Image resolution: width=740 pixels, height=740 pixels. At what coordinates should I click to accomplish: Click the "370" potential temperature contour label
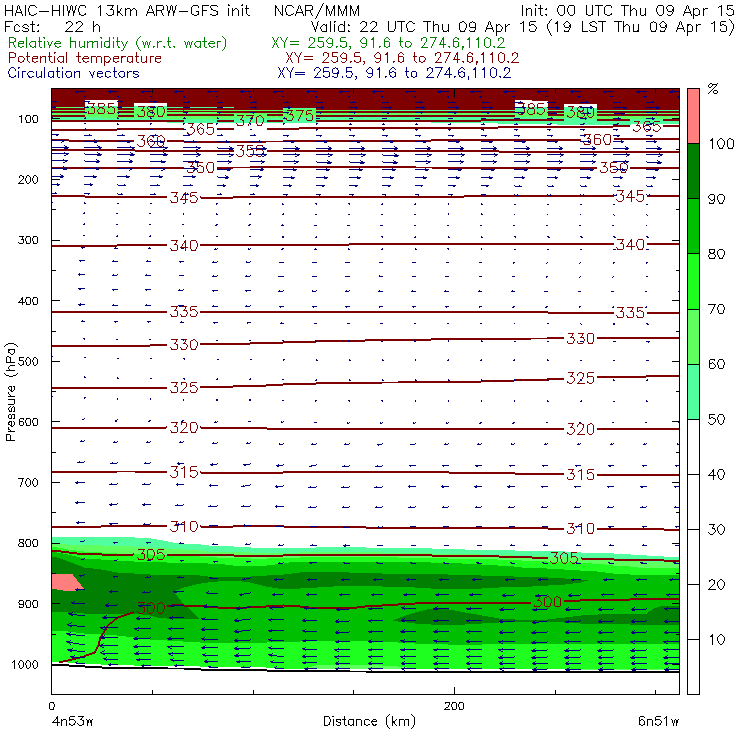coord(250,121)
